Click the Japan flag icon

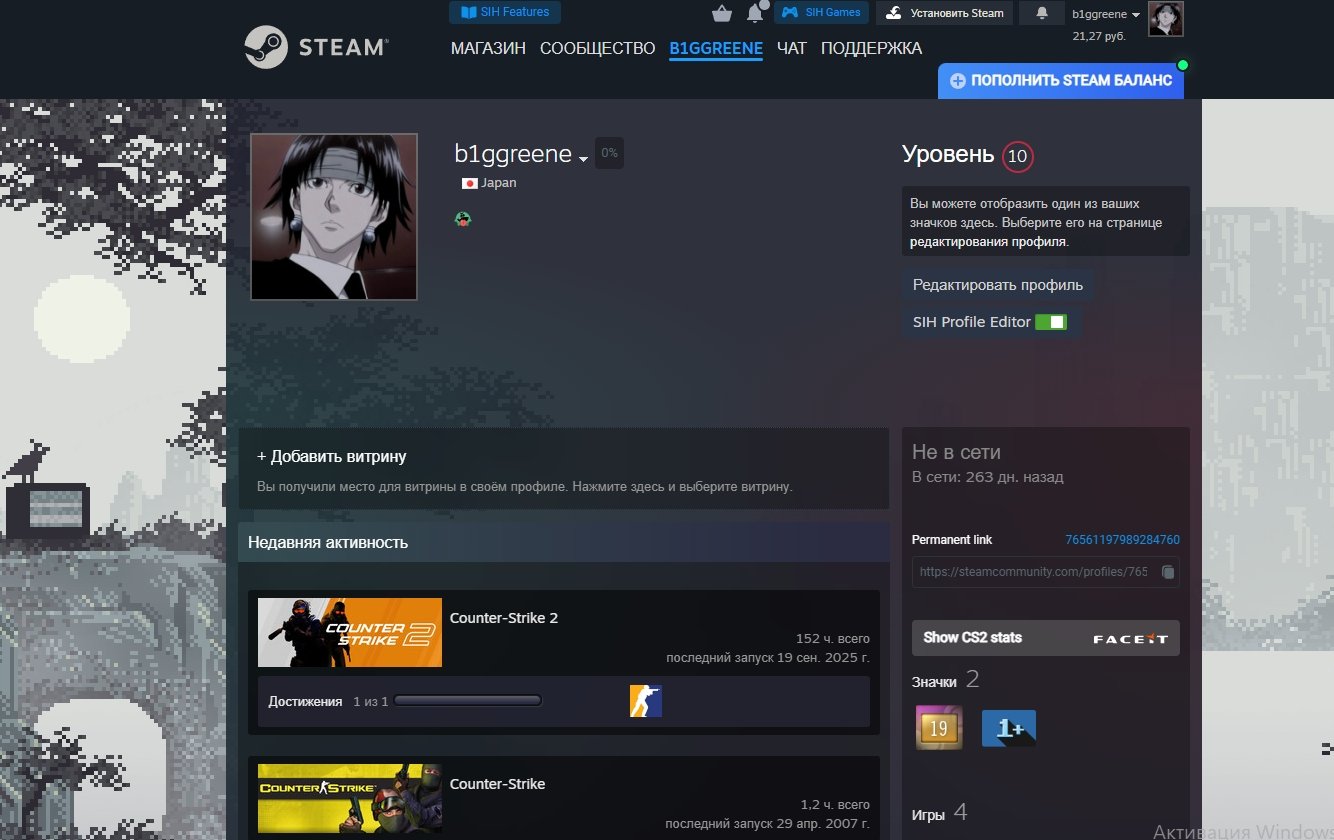pos(469,183)
